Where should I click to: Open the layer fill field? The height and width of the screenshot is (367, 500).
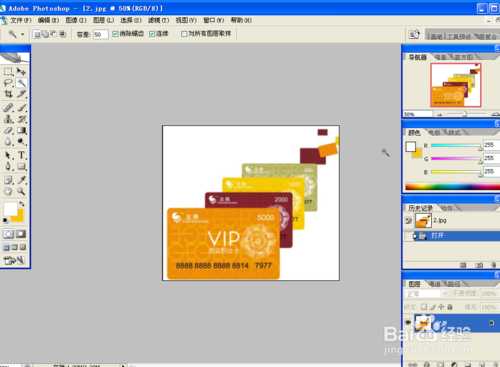point(489,307)
